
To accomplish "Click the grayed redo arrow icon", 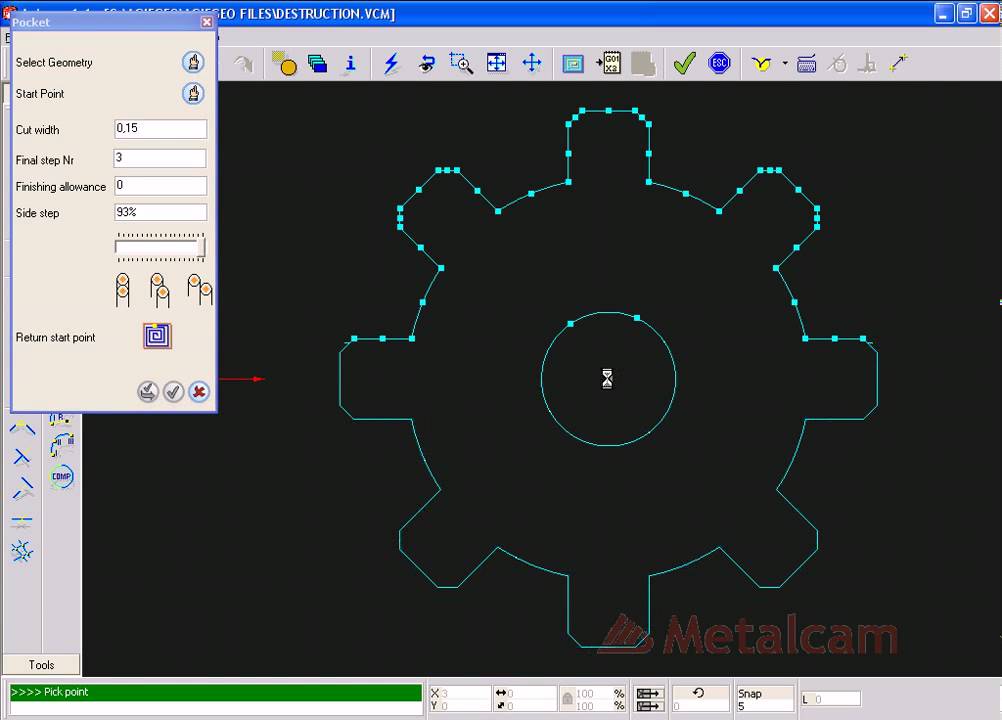I will [243, 64].
